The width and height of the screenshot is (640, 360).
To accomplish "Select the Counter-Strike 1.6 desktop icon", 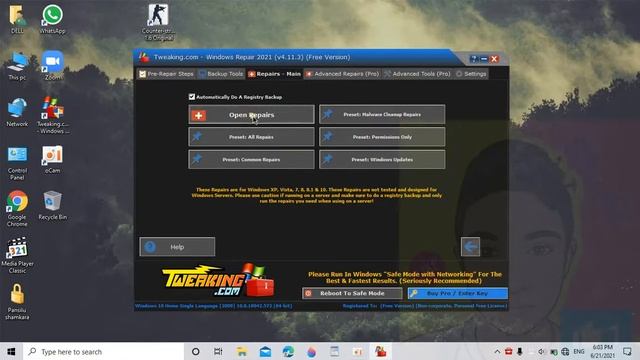I will click(x=158, y=22).
